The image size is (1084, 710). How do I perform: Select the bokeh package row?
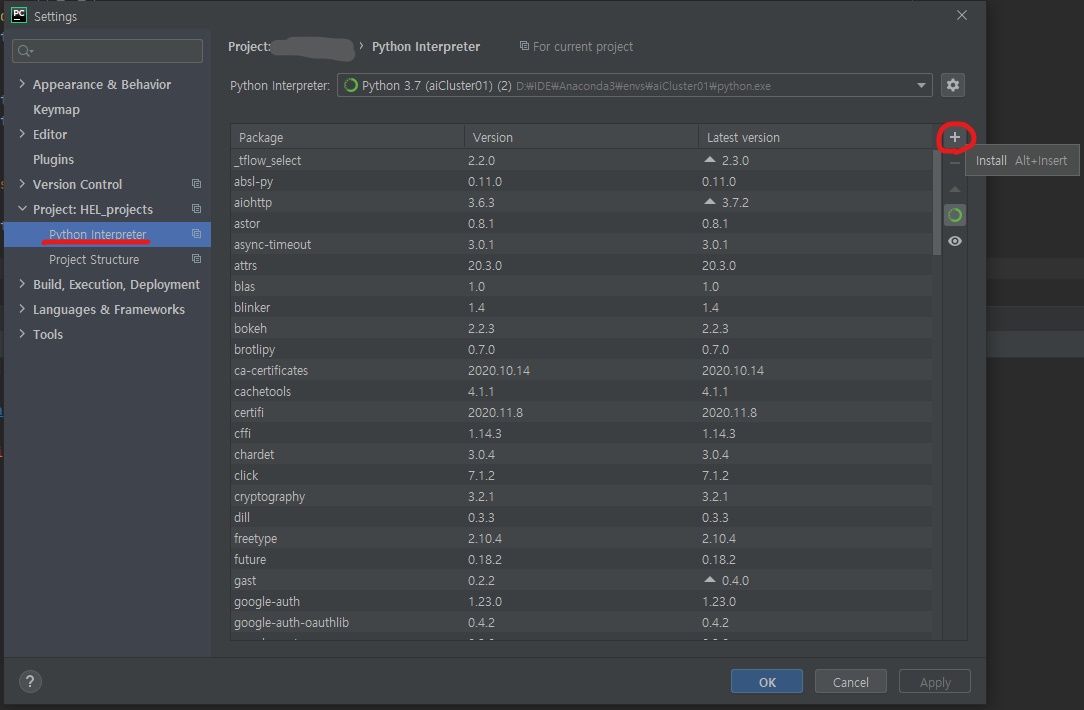click(x=581, y=328)
